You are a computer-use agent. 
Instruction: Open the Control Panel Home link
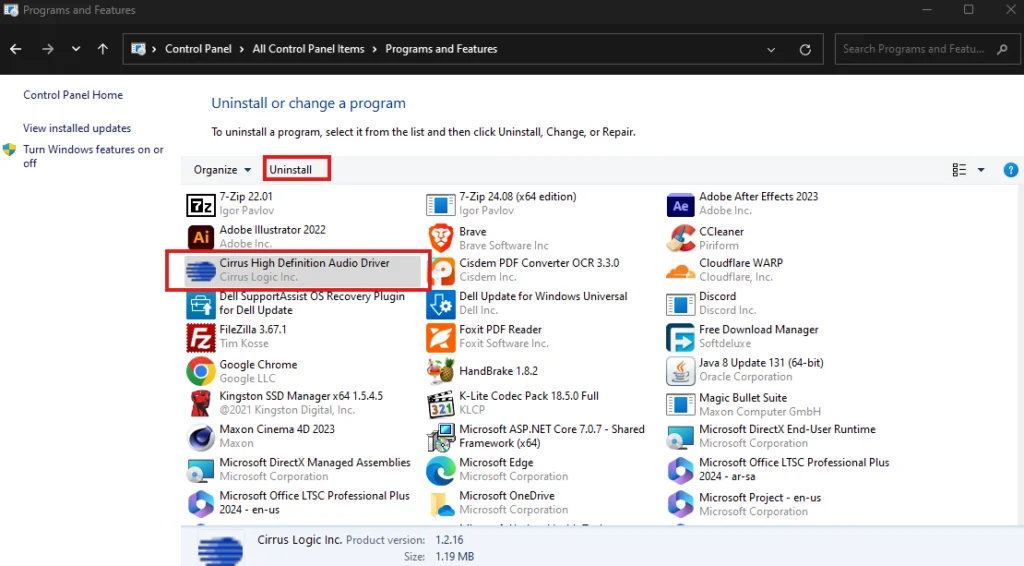pos(73,95)
